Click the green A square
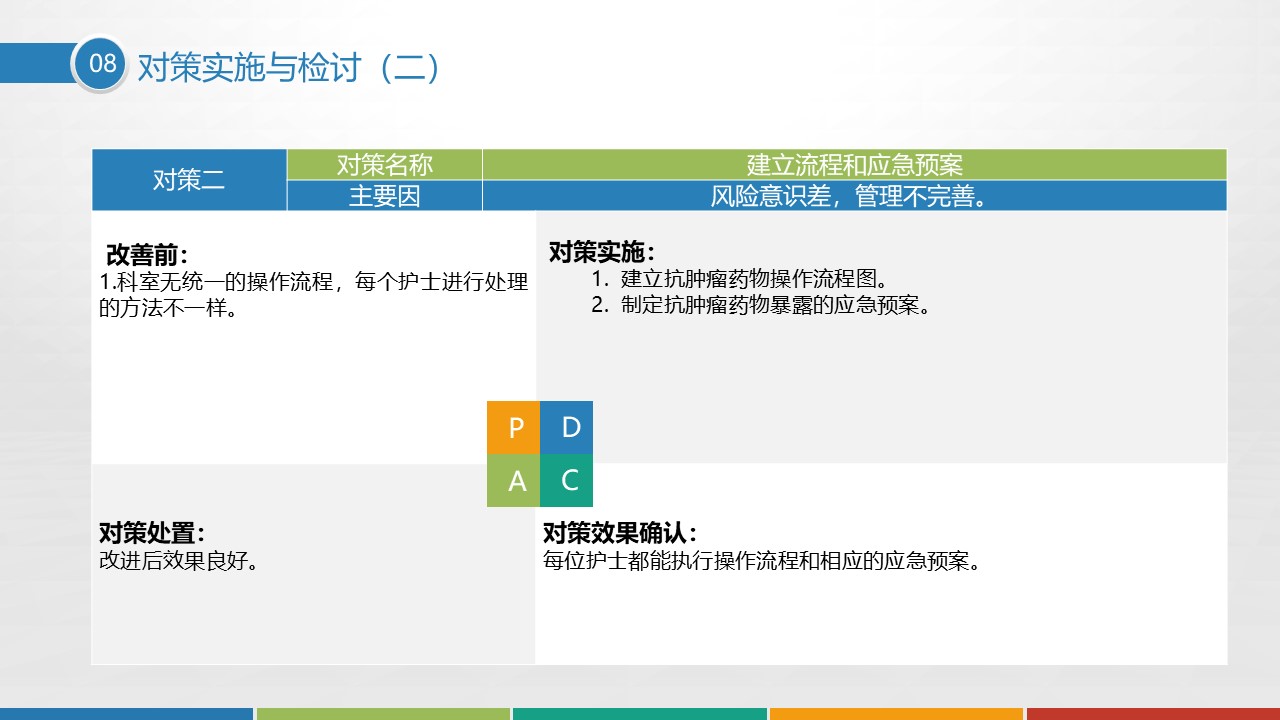Viewport: 1280px width, 720px height. pos(513,481)
